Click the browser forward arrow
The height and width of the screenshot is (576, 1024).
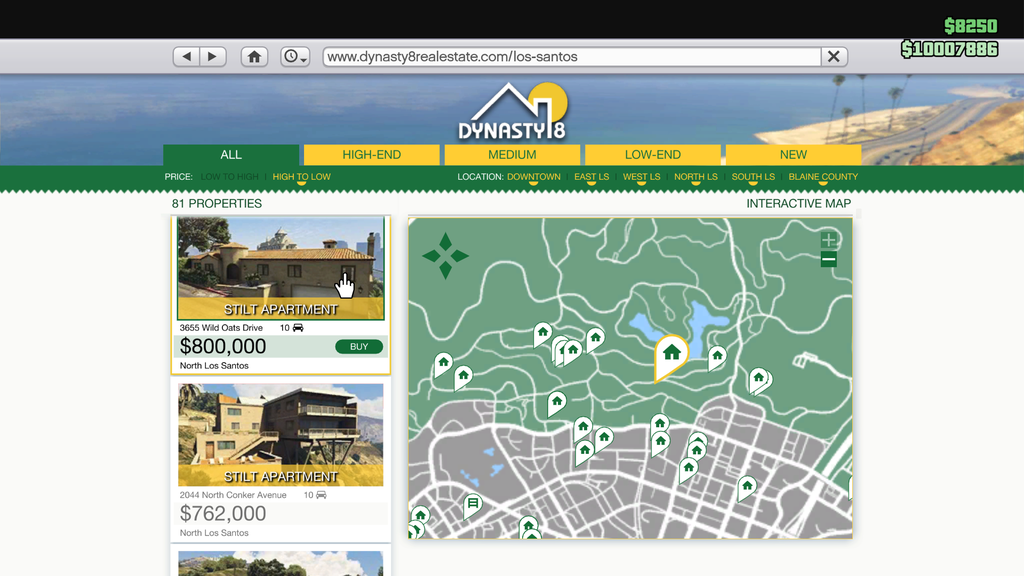tap(212, 57)
